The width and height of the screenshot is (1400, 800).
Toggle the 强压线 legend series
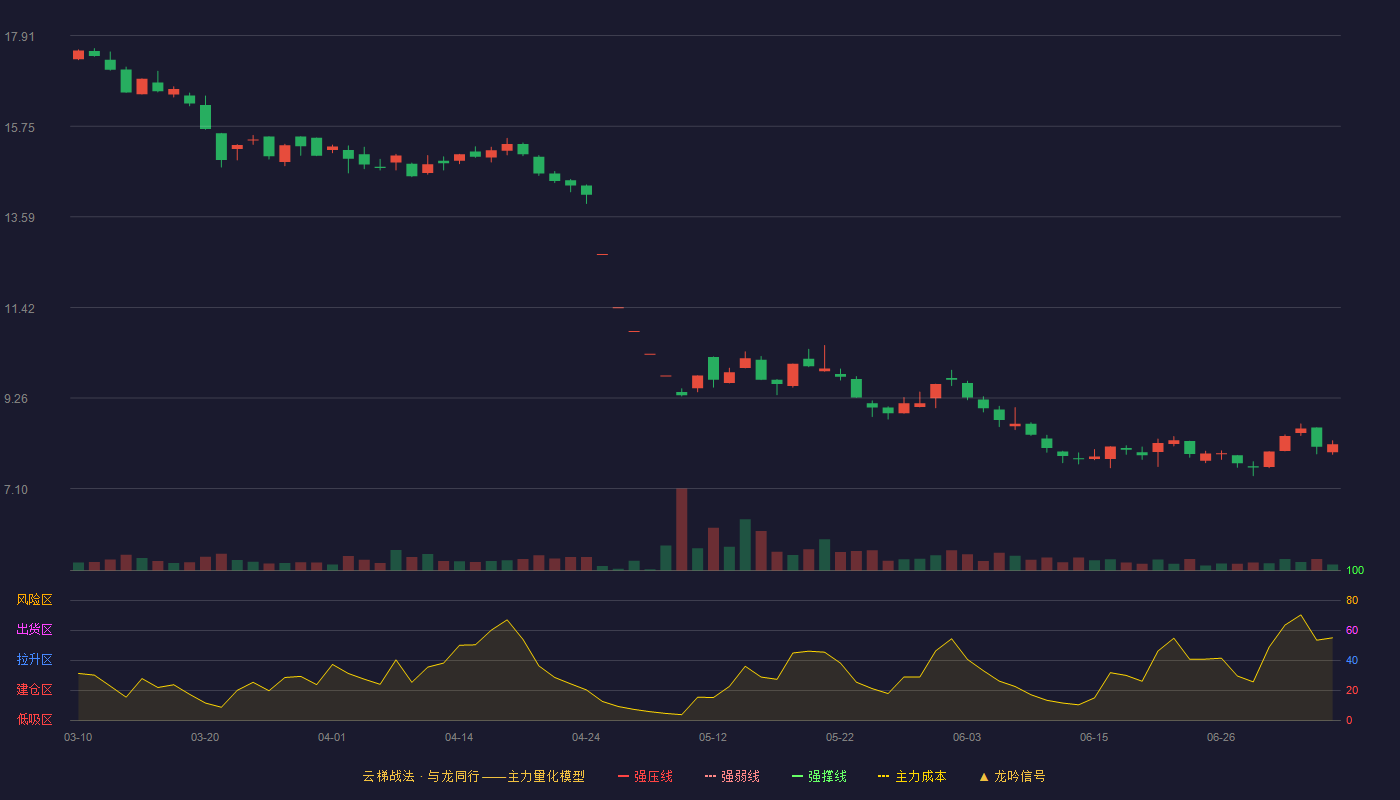point(645,776)
